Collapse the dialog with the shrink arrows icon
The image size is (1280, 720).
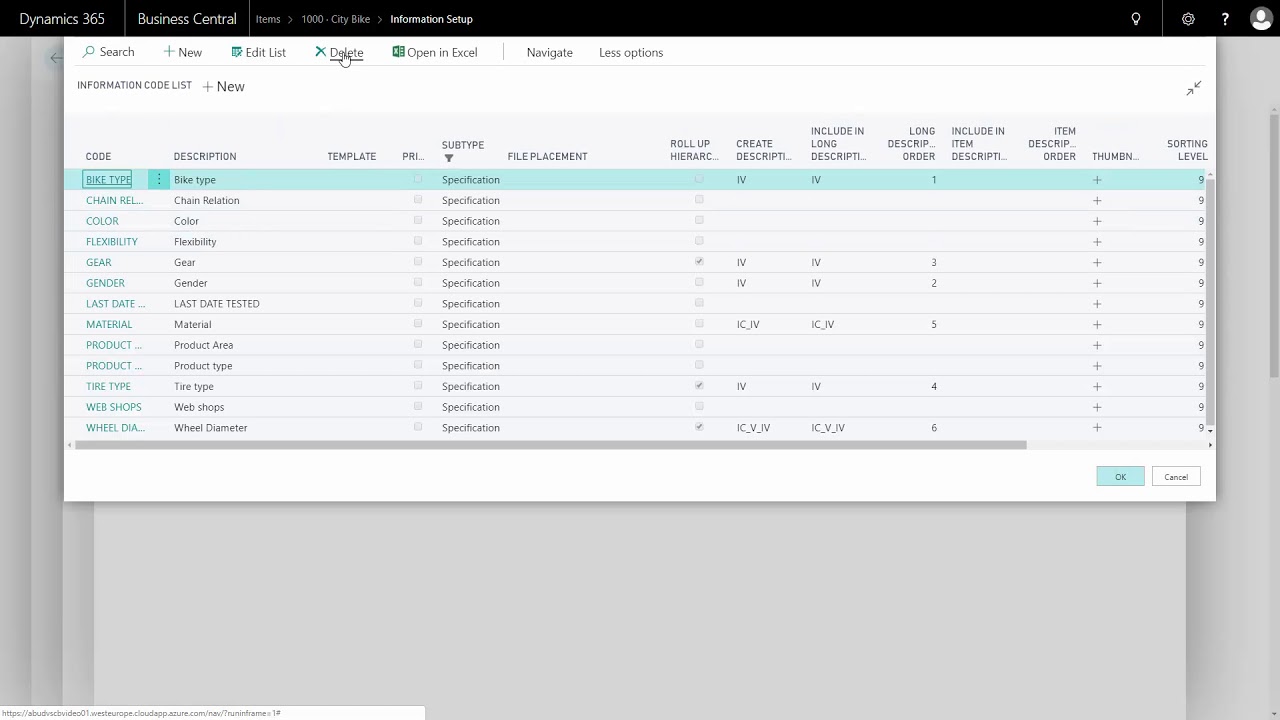click(1194, 88)
